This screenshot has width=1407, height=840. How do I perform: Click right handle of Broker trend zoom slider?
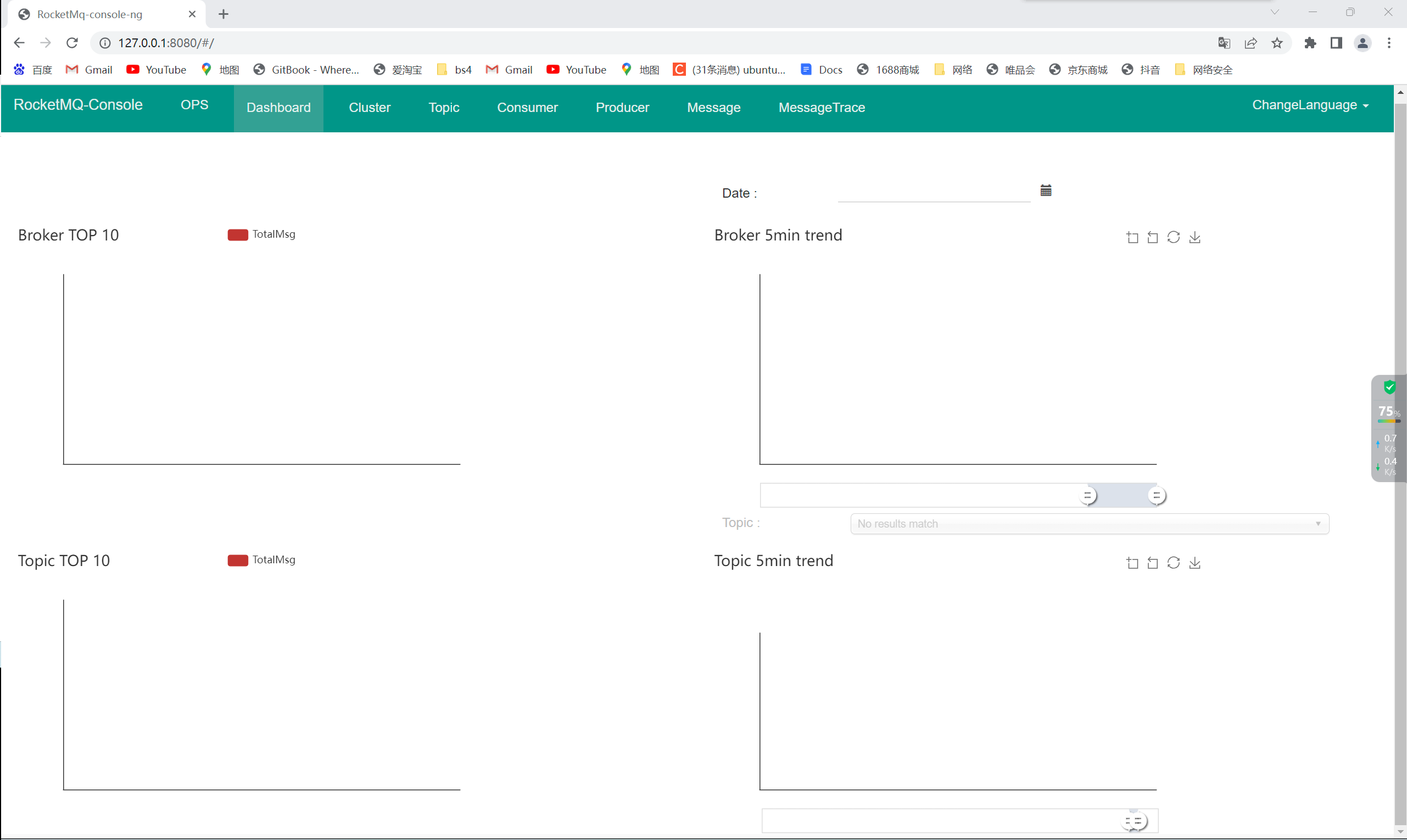click(x=1156, y=496)
